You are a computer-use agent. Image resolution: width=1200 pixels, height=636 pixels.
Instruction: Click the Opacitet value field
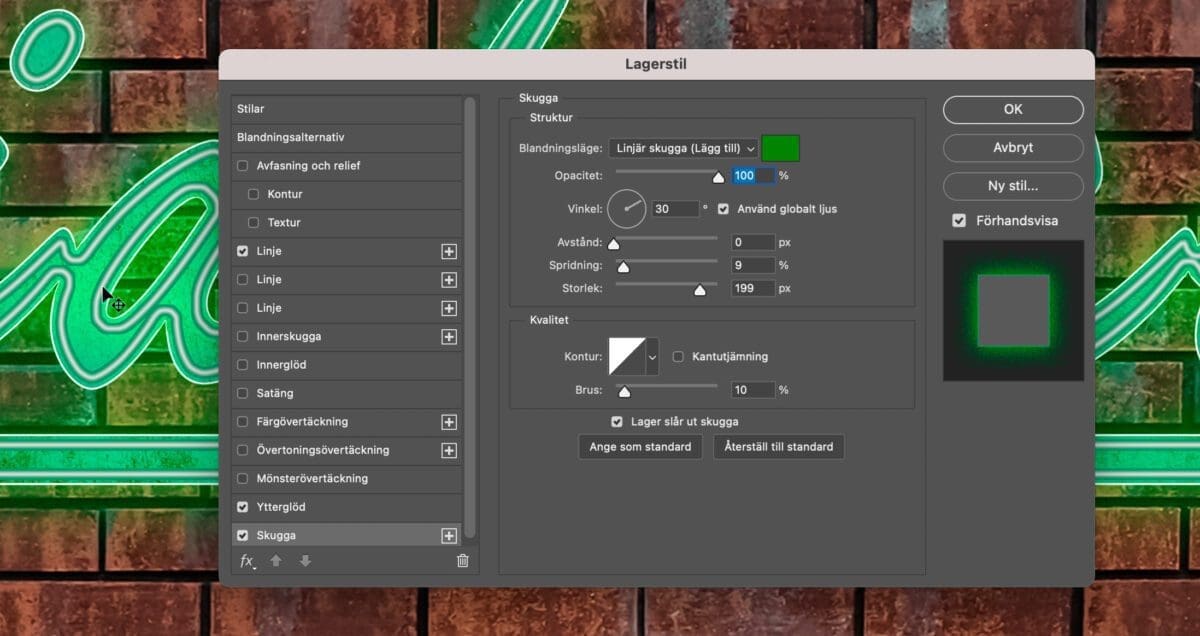754,175
